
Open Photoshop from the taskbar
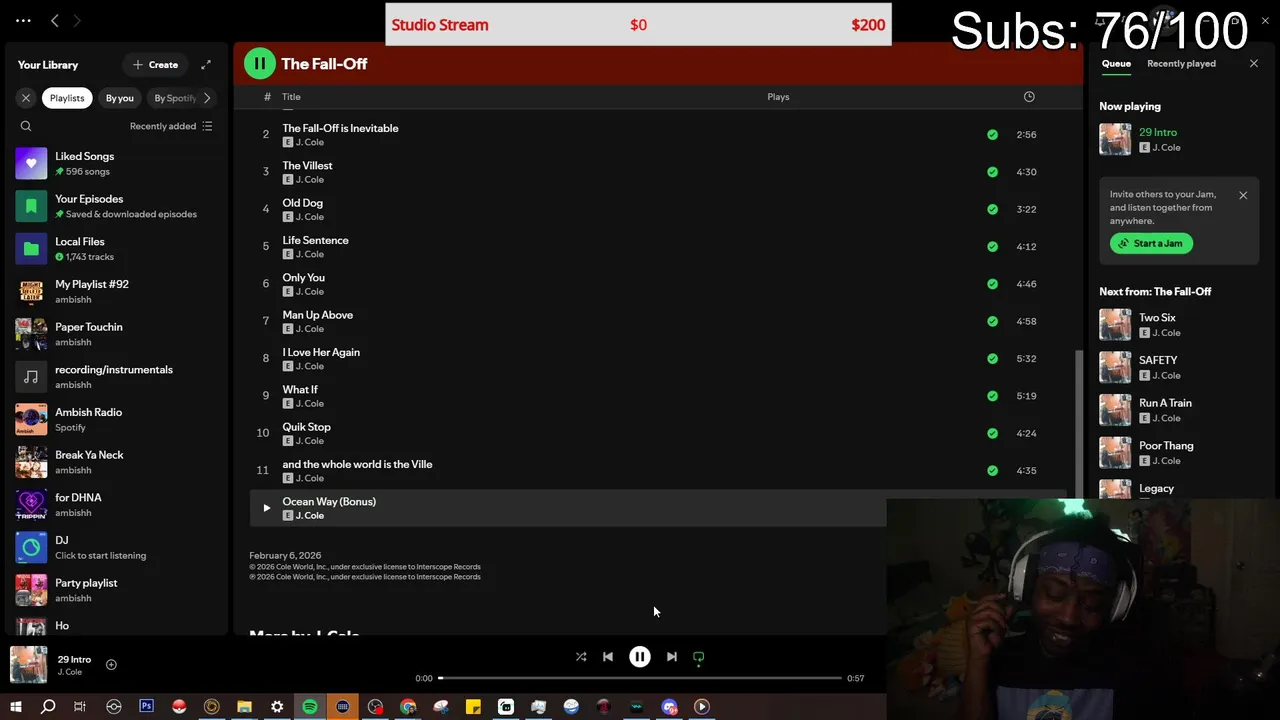[146, 707]
